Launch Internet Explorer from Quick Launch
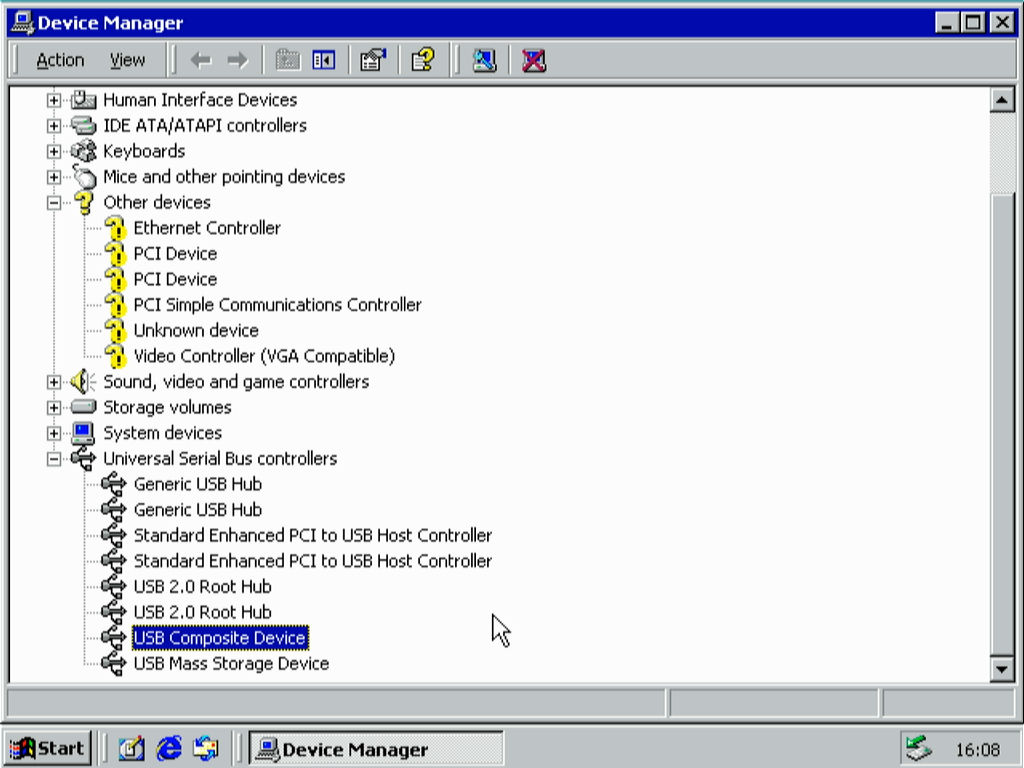 click(169, 748)
